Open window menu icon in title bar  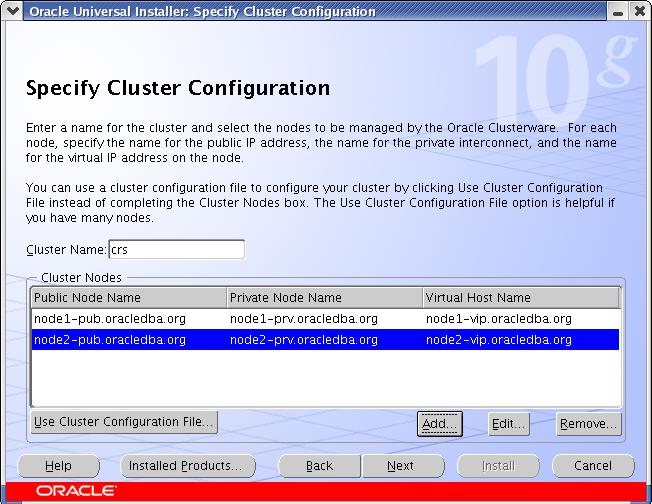(12, 10)
